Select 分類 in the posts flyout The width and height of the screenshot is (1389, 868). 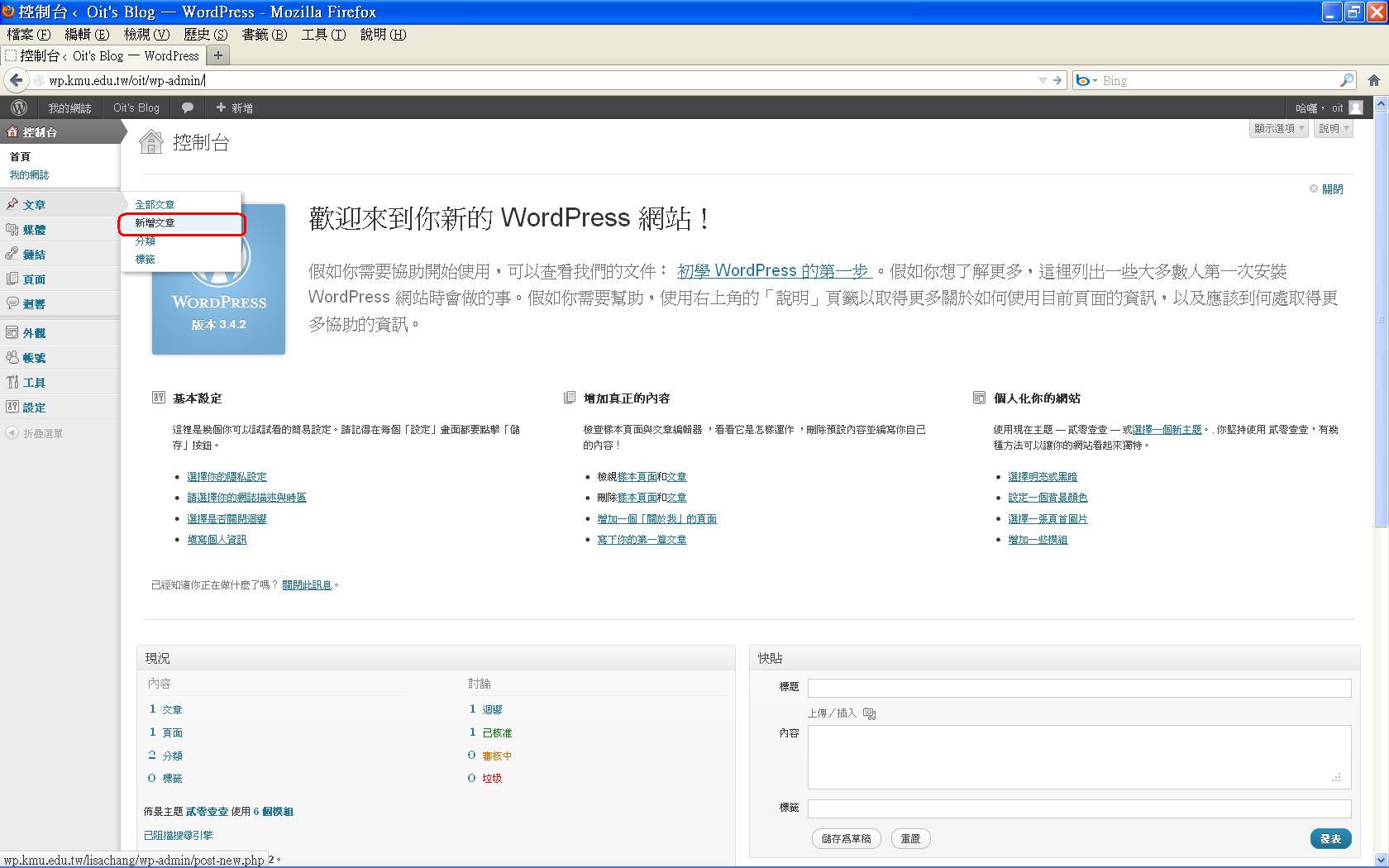click(145, 241)
